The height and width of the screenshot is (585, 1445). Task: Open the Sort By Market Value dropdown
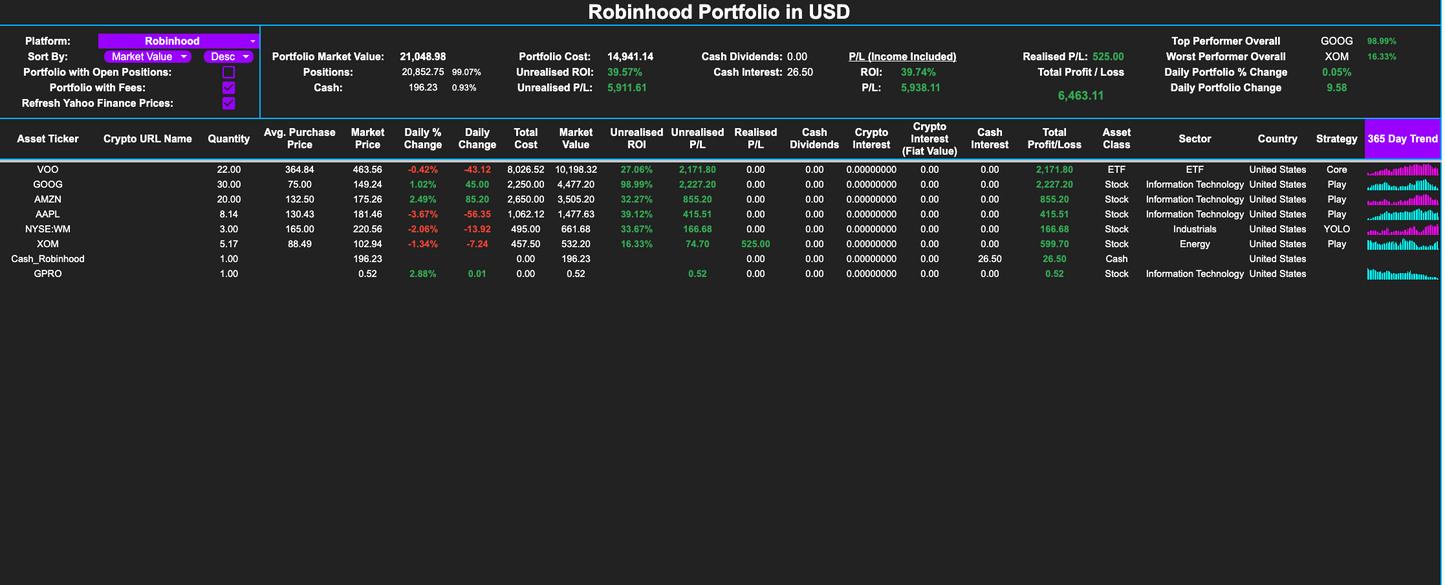pyautogui.click(x=147, y=57)
